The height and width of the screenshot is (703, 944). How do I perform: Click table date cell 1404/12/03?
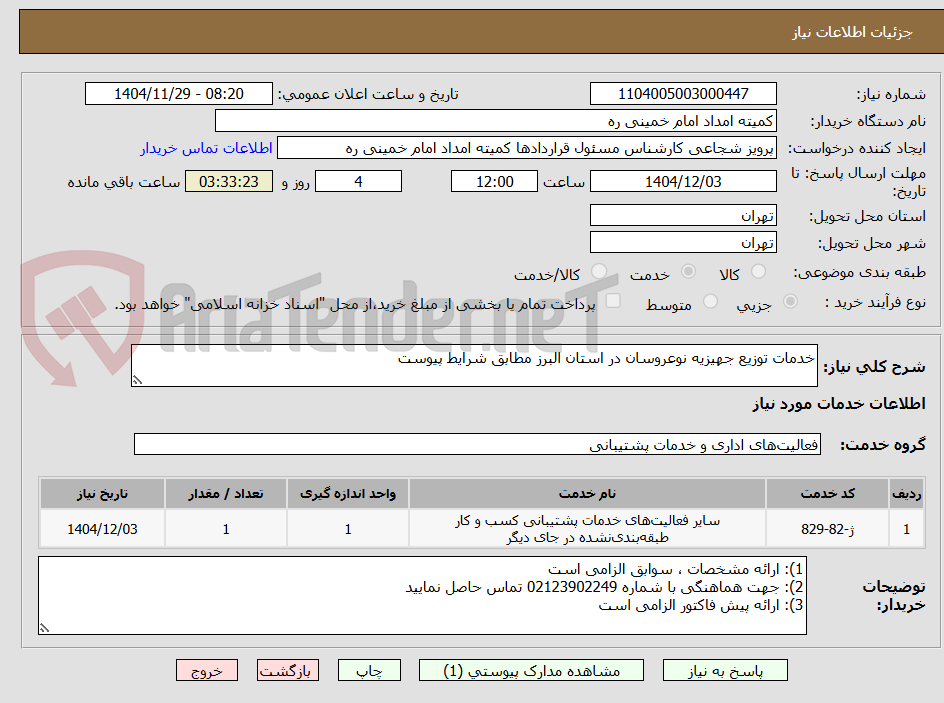pyautogui.click(x=102, y=528)
